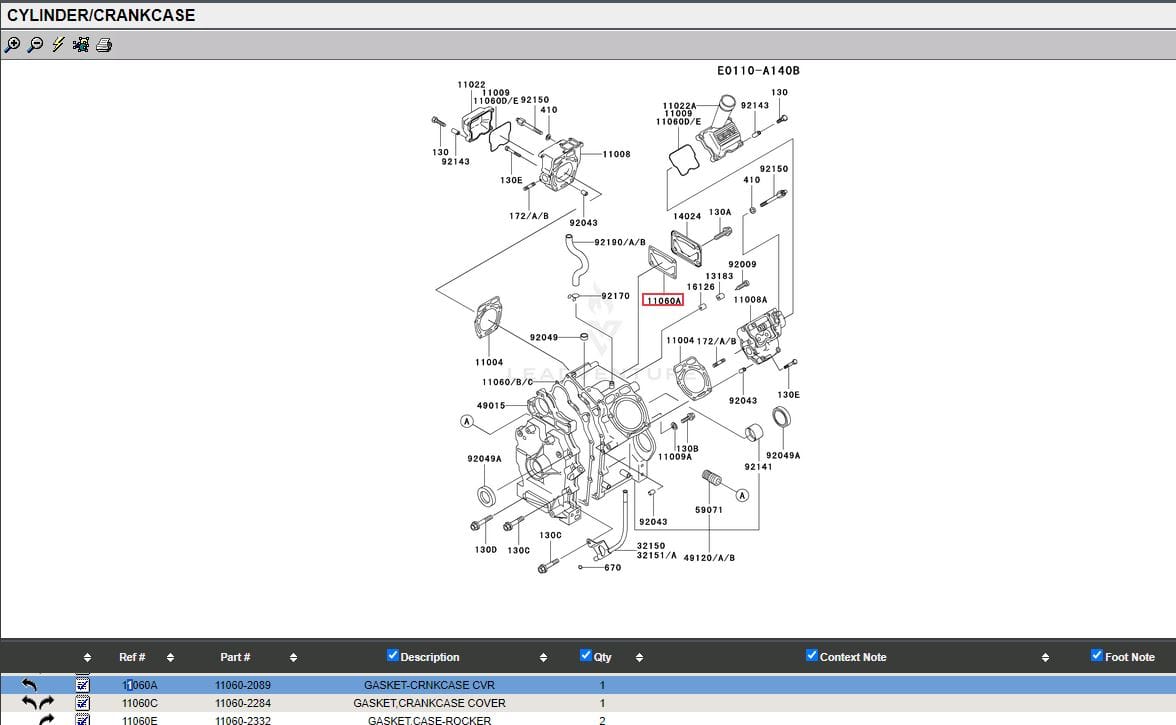This screenshot has width=1176, height=725.
Task: Click the fit-to-view icon beside the printer
Action: [x=81, y=45]
